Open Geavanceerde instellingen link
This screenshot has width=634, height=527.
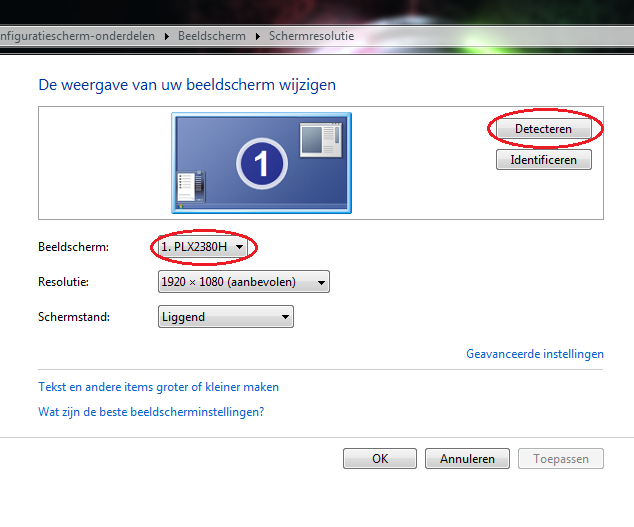(x=535, y=354)
